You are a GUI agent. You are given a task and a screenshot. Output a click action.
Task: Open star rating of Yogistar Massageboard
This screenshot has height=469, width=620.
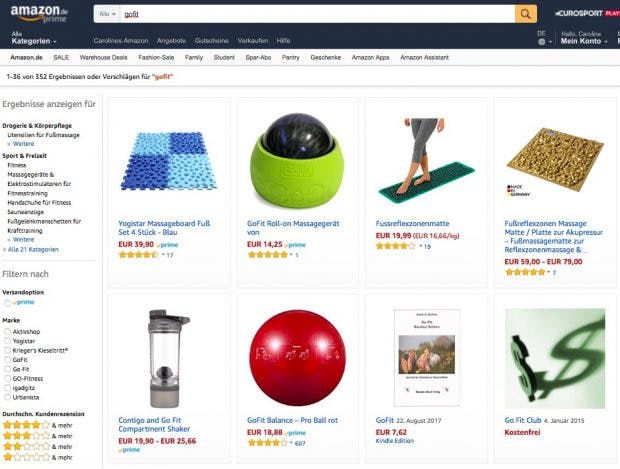[138, 255]
